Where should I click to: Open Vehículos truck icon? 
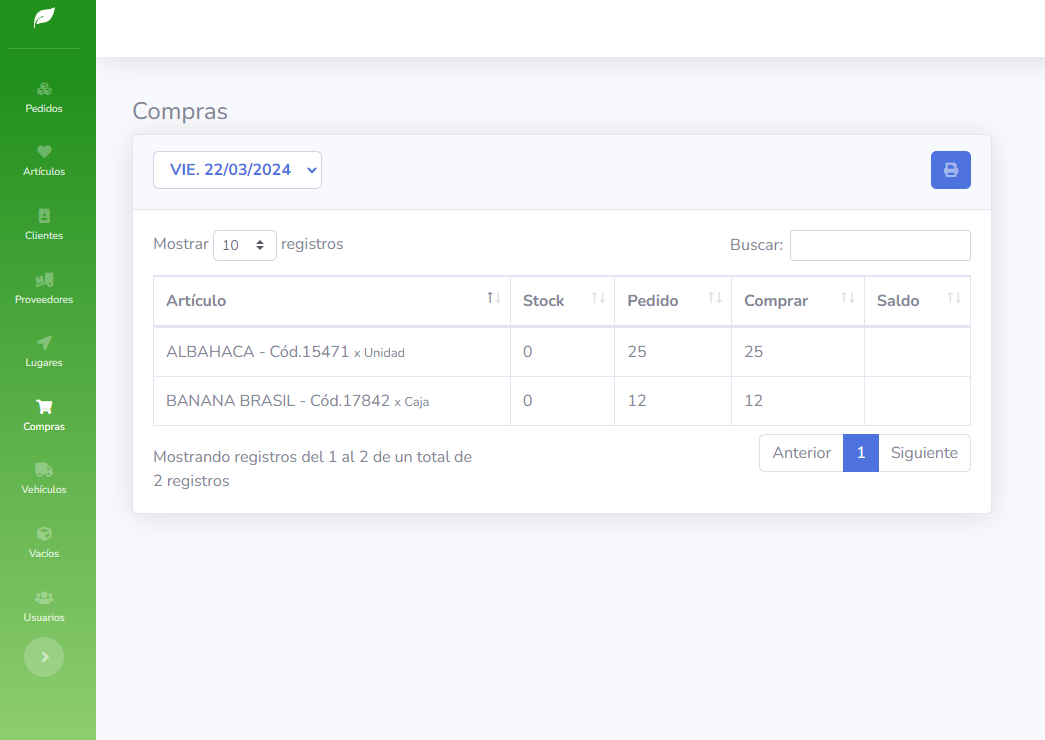(x=44, y=470)
